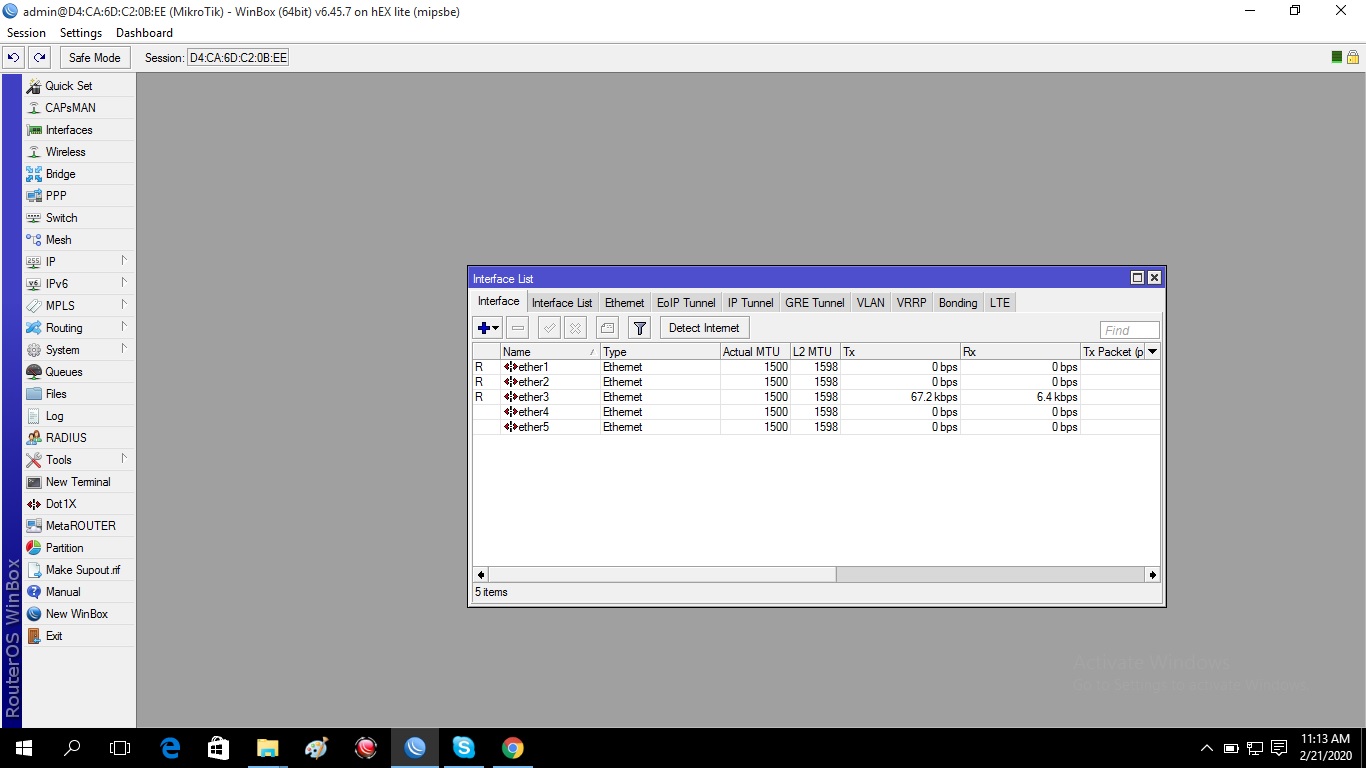The height and width of the screenshot is (768, 1366).
Task: Open Dot1X in sidebar
Action: (x=78, y=504)
